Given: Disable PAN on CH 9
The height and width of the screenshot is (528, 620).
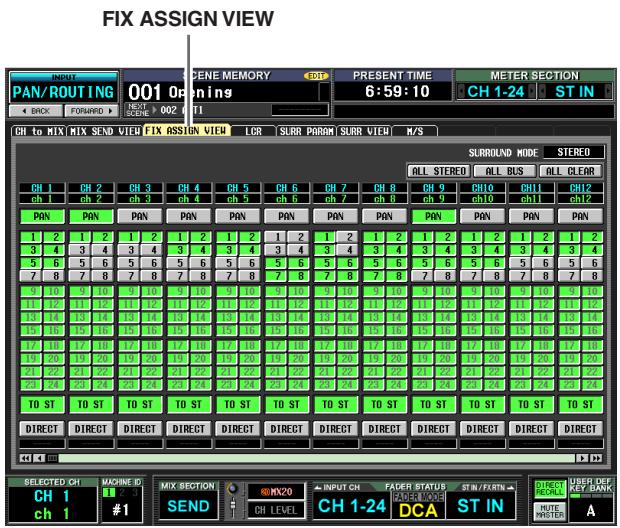Looking at the screenshot, I should (x=433, y=216).
